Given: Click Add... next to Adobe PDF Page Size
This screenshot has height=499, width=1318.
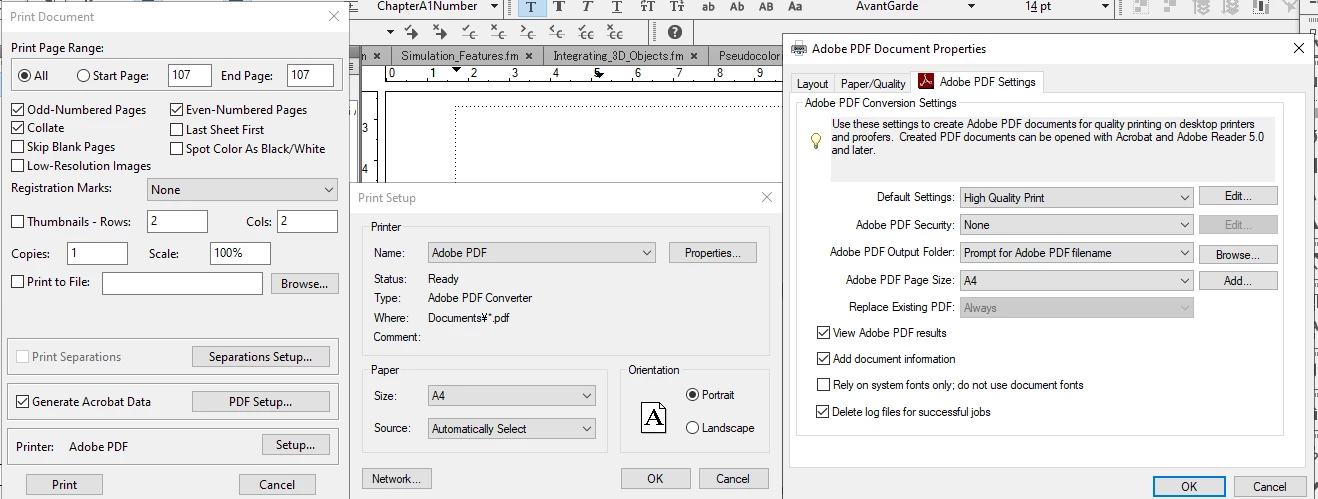Looking at the screenshot, I should [1238, 281].
